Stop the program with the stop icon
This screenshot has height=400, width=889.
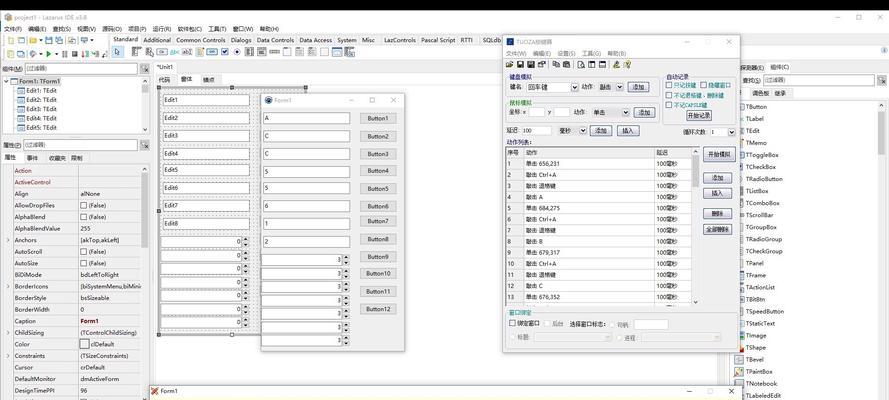(x=74, y=54)
